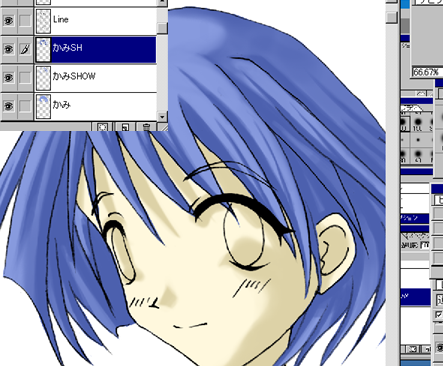The width and height of the screenshot is (443, 366).
Task: Hide the Line layer with its eye icon
Action: tap(9, 21)
